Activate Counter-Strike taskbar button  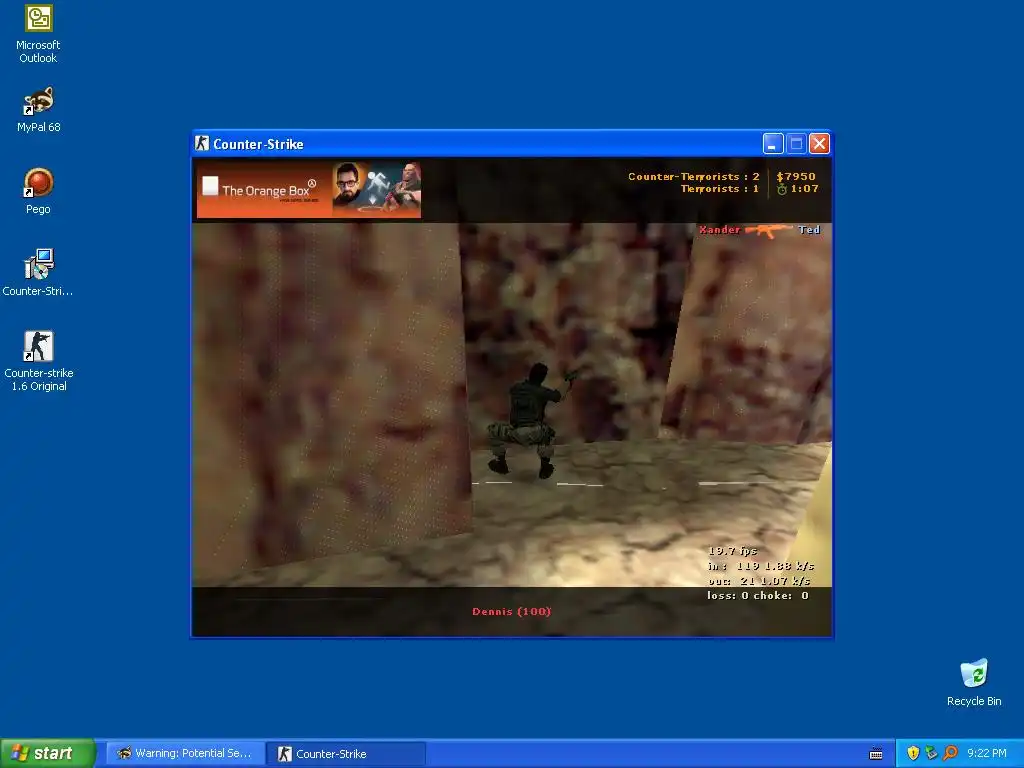click(x=347, y=753)
